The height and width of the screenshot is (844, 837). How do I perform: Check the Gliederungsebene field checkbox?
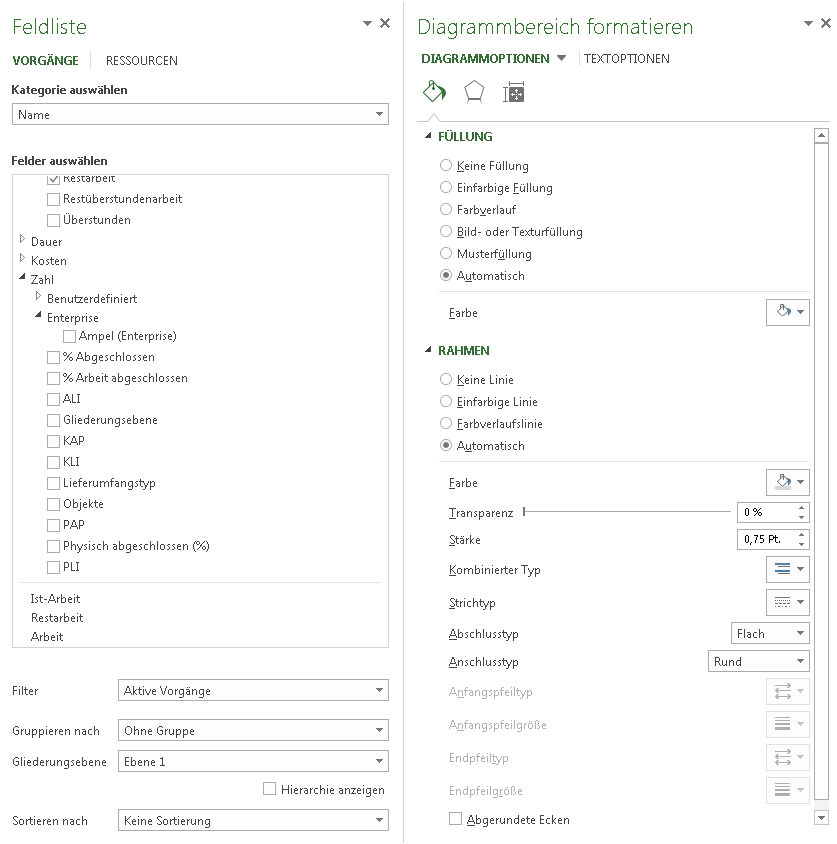(x=53, y=420)
